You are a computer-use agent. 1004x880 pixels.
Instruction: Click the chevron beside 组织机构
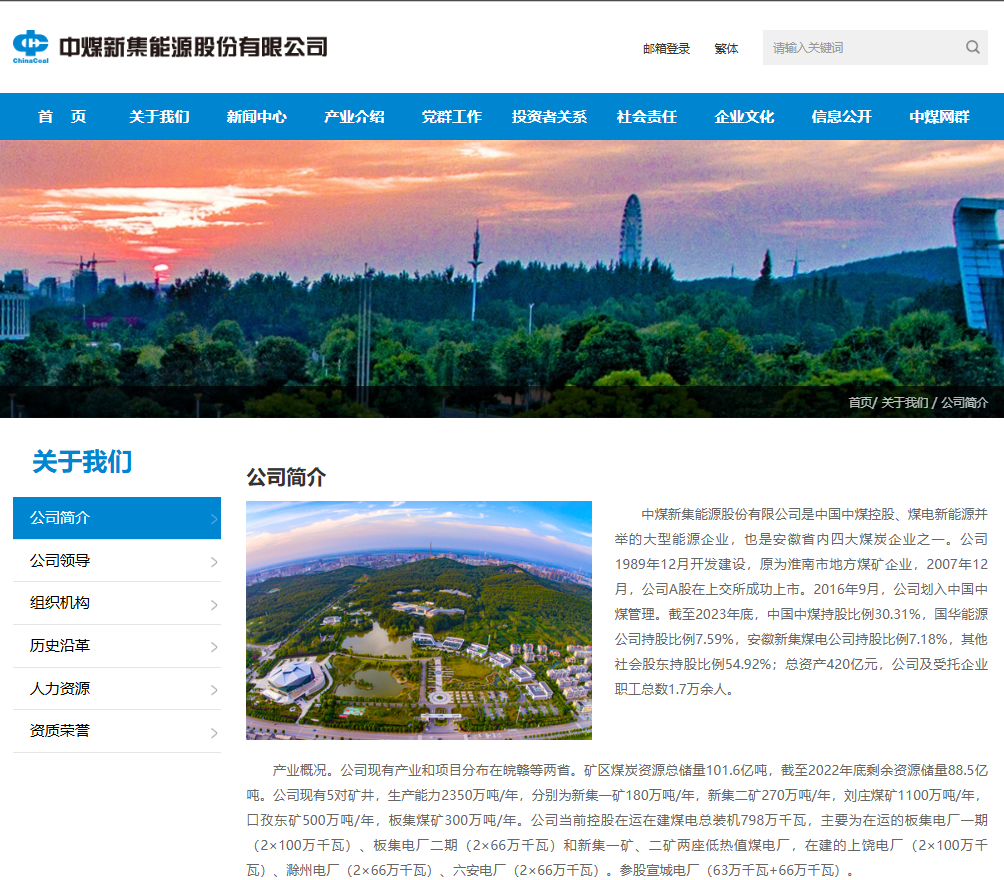[214, 605]
